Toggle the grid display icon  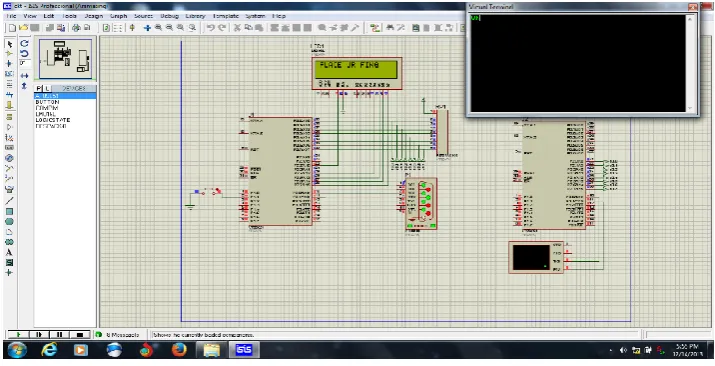118,28
